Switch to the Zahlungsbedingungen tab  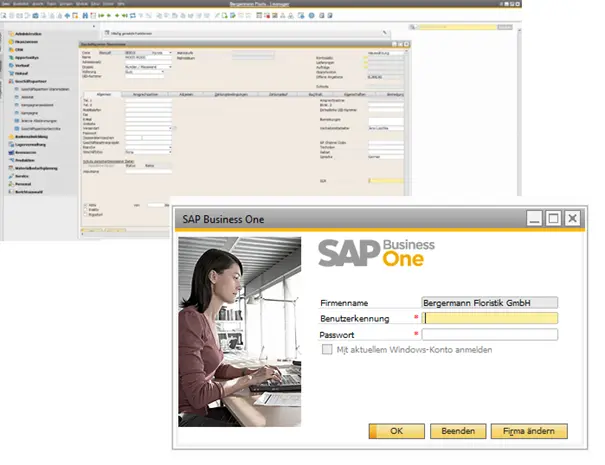click(x=231, y=94)
